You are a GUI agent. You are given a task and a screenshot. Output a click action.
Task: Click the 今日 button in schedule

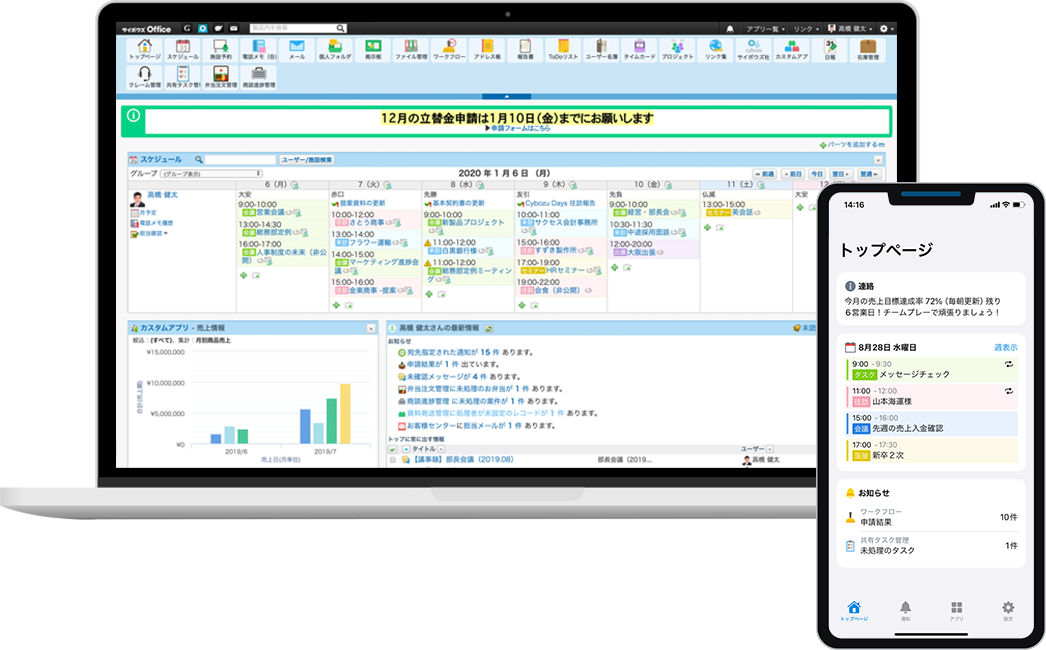coord(818,174)
